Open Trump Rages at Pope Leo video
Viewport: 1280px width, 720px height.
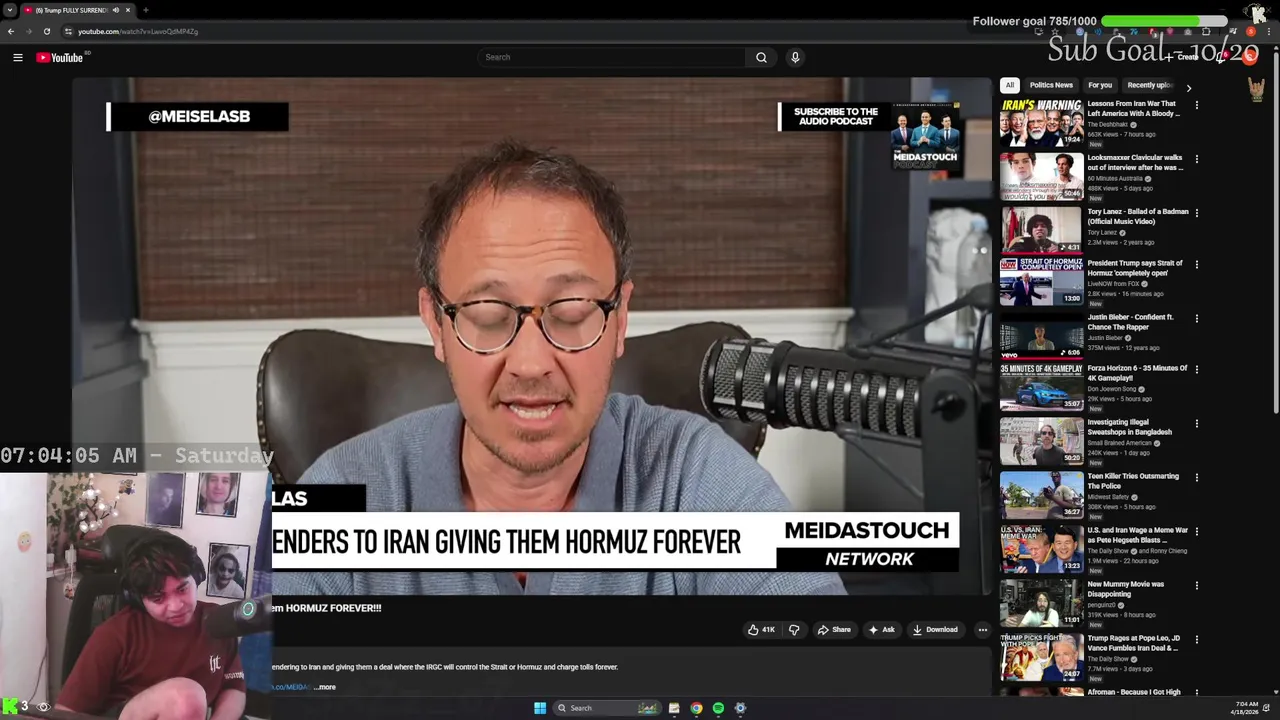click(1134, 643)
